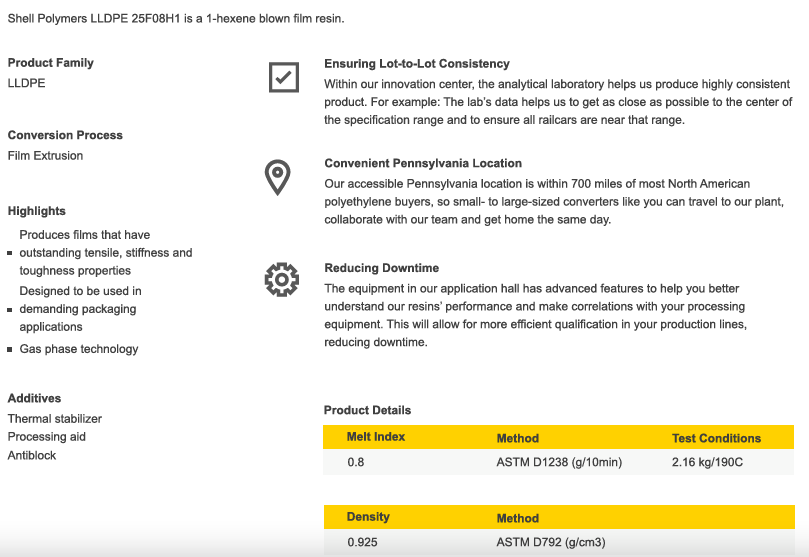Click the Reducing Downtime heading

point(381,268)
